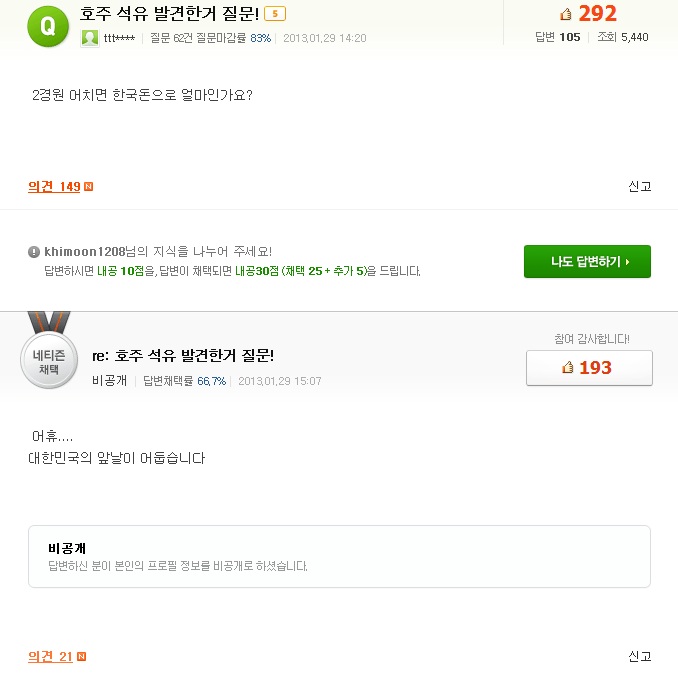Image resolution: width=678 pixels, height=684 pixels.
Task: Click the question title 호주 석유 발견한거 질문!
Action: 169,14
